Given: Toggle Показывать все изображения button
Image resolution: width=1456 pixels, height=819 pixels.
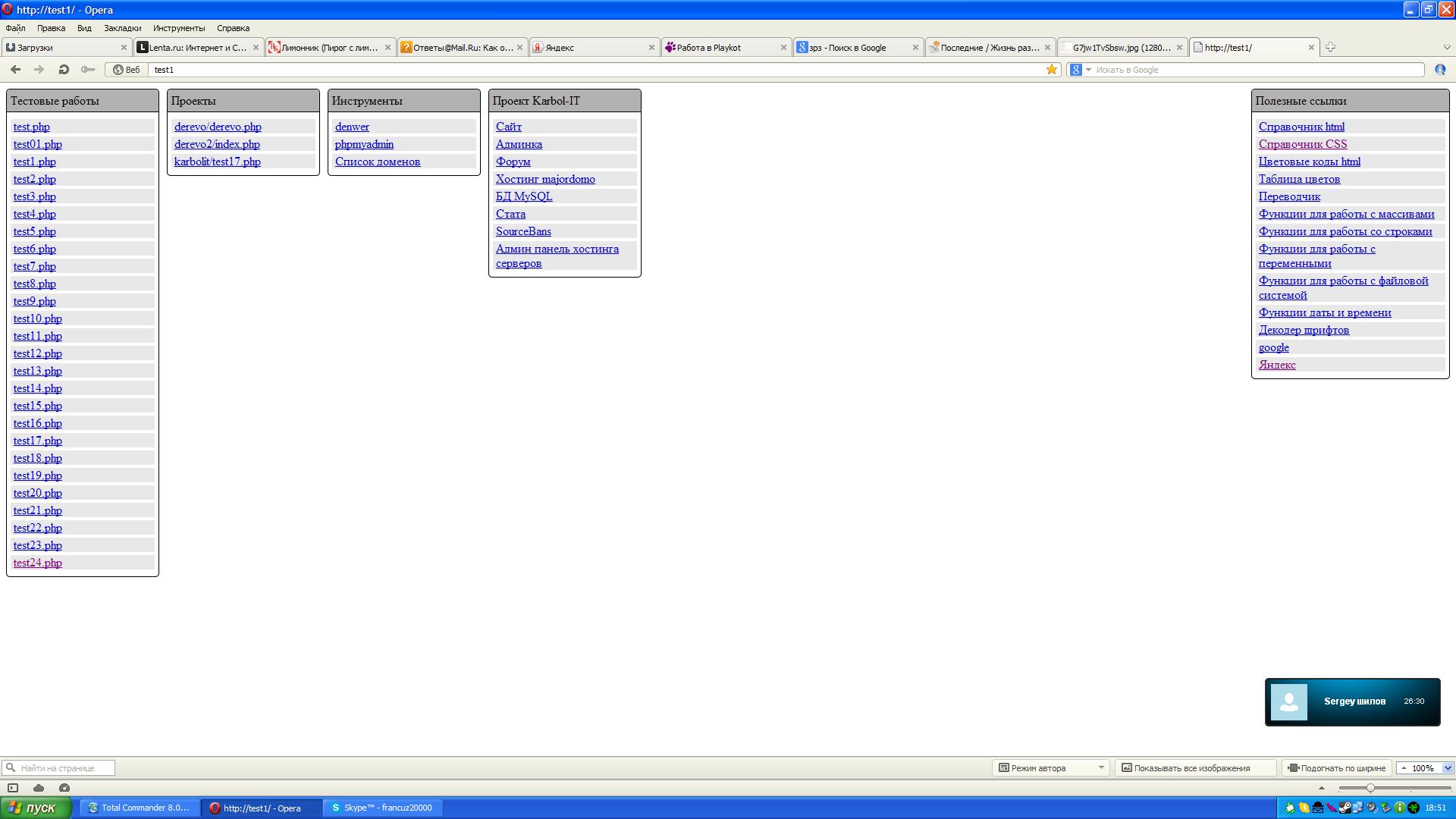Looking at the screenshot, I should click(x=1192, y=768).
